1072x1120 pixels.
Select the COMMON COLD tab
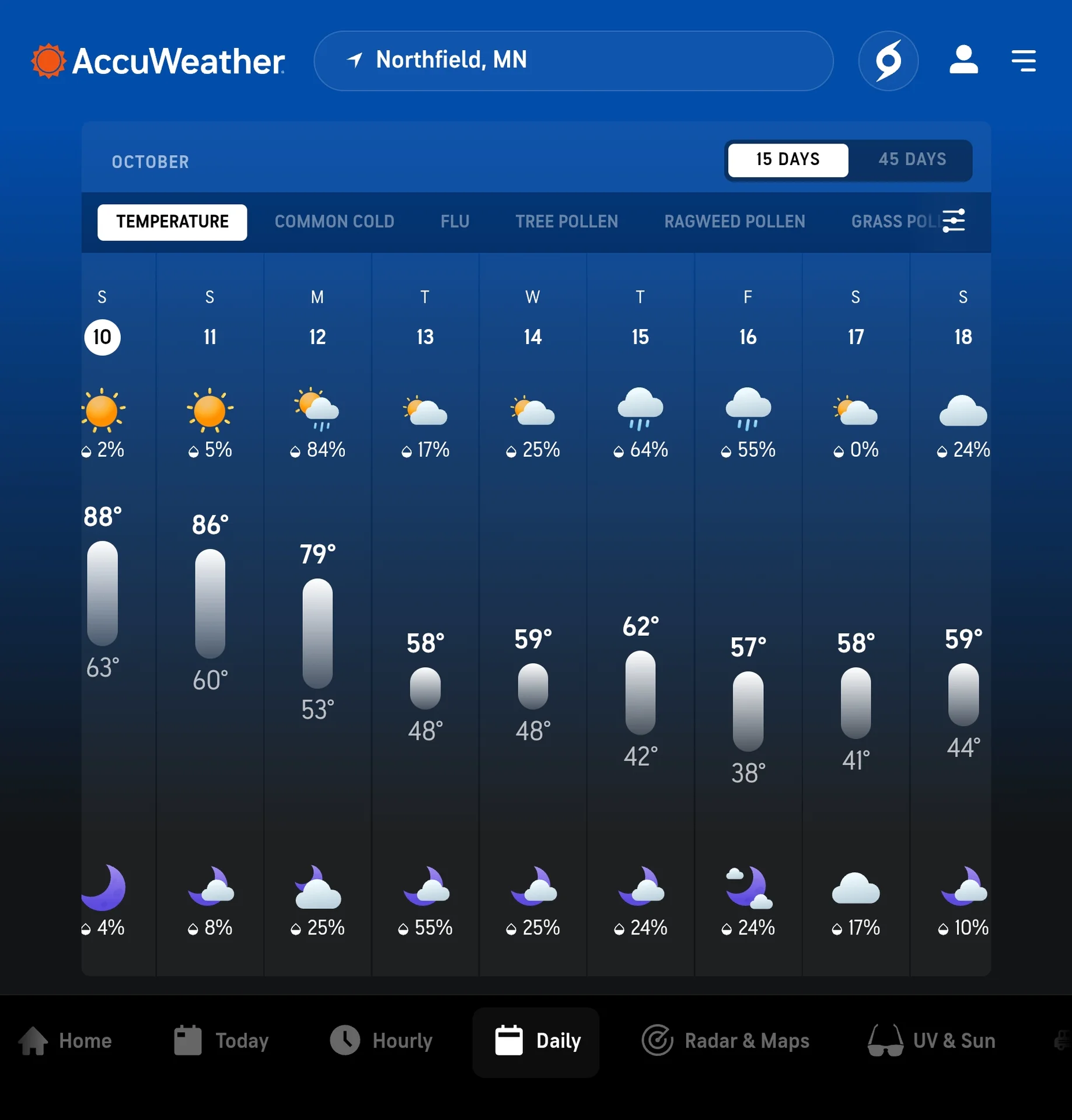pos(334,222)
